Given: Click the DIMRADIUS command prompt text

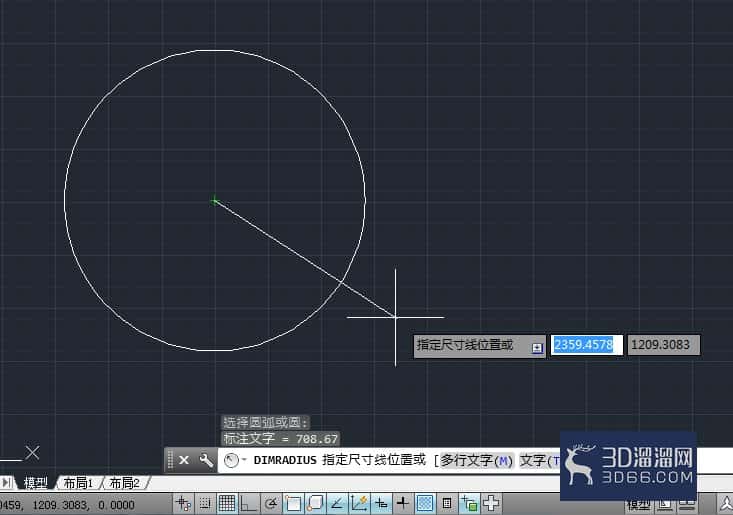Looking at the screenshot, I should pos(285,460).
